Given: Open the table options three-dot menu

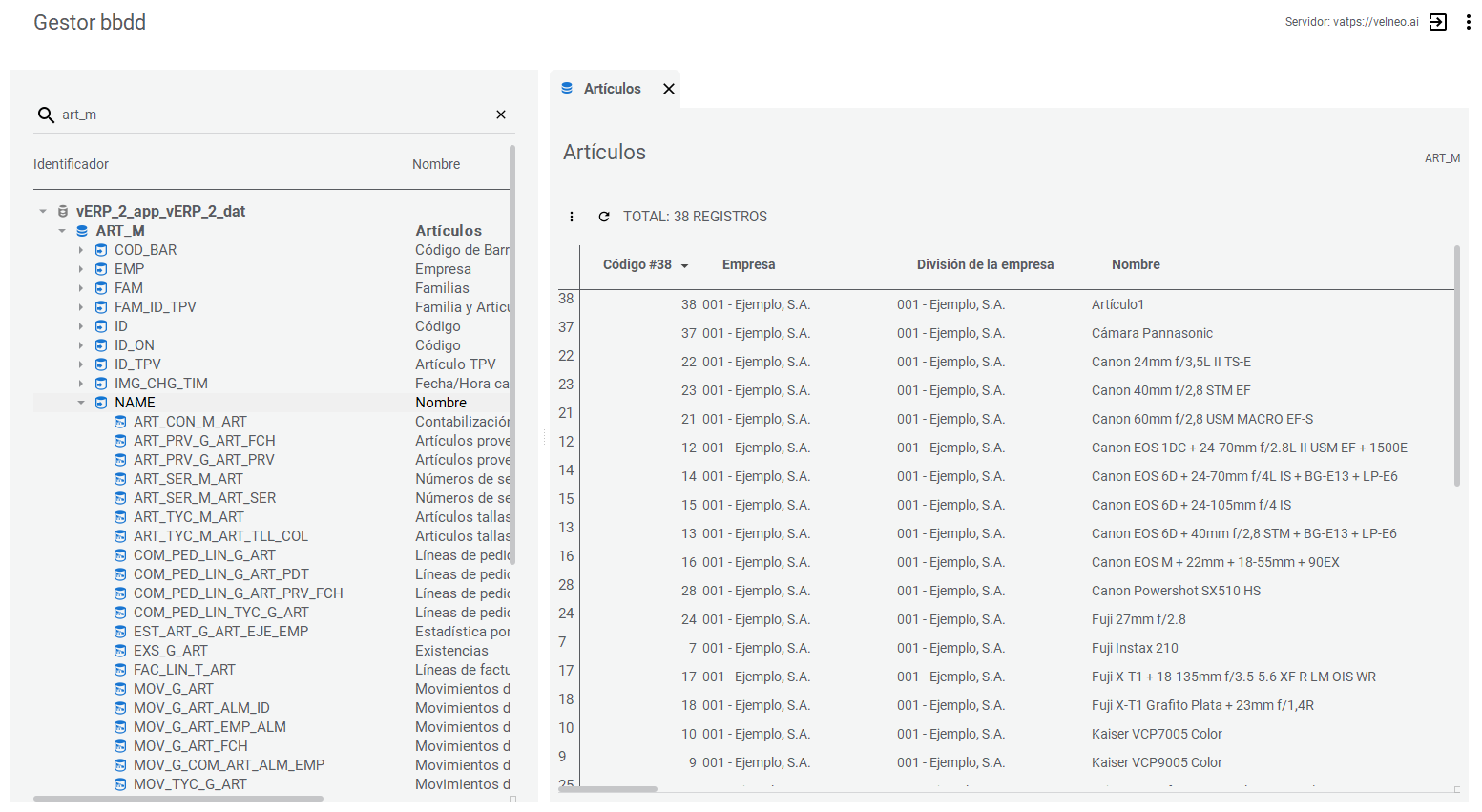Looking at the screenshot, I should 572,217.
